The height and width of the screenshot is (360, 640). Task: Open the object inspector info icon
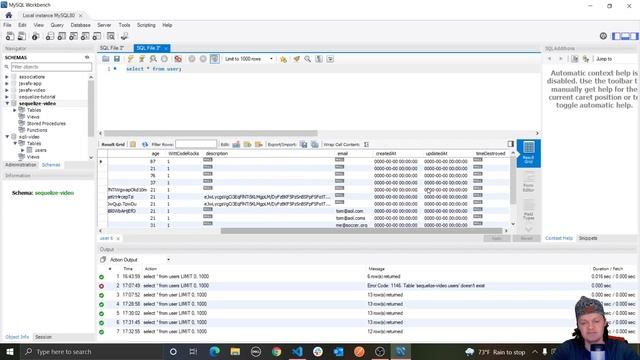coord(36,36)
